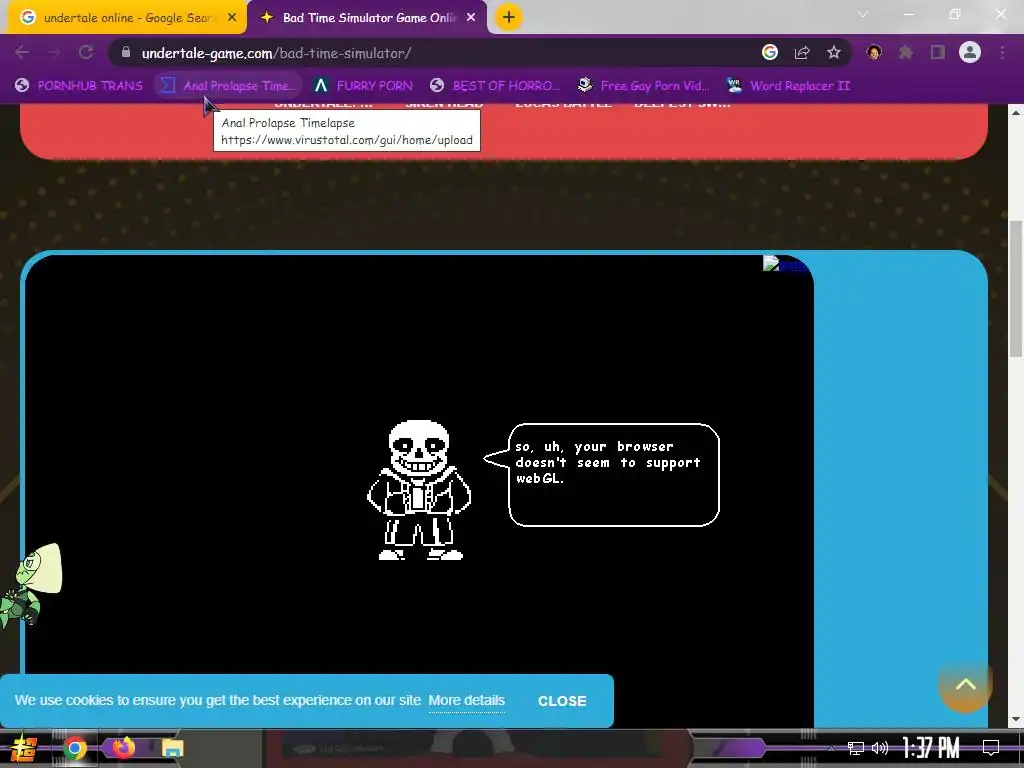
Task: Go back to the previous page
Action: tap(22, 53)
